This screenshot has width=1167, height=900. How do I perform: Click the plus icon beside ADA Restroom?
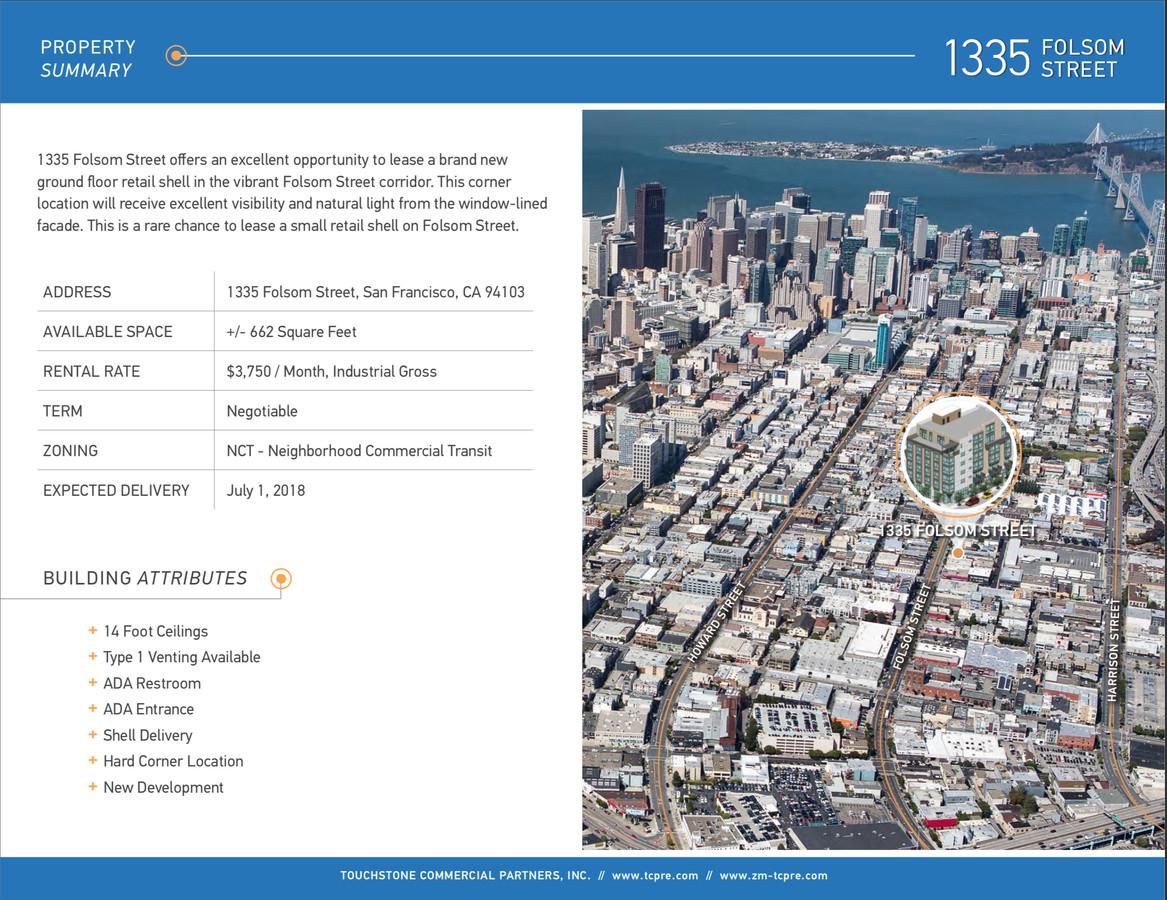coord(92,683)
